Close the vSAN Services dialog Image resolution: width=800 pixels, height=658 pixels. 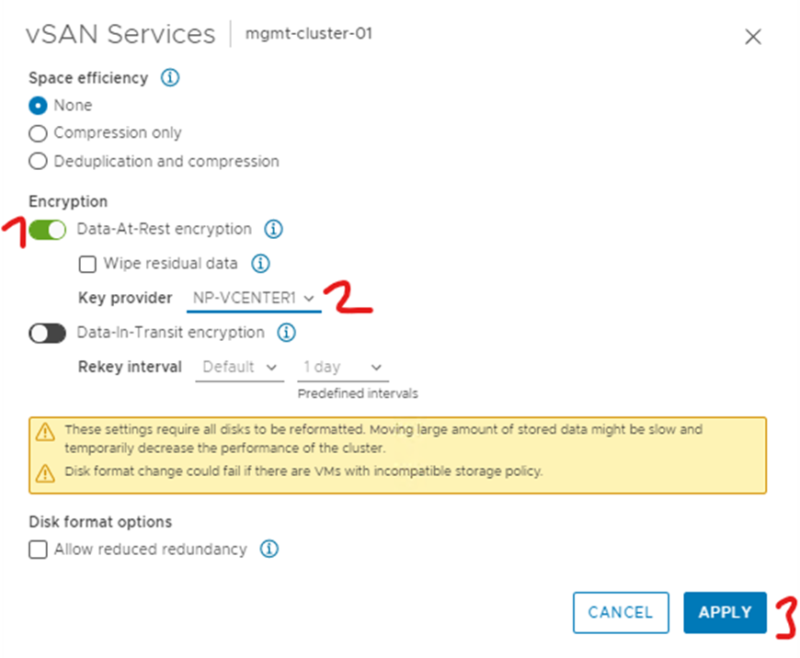coord(753,36)
